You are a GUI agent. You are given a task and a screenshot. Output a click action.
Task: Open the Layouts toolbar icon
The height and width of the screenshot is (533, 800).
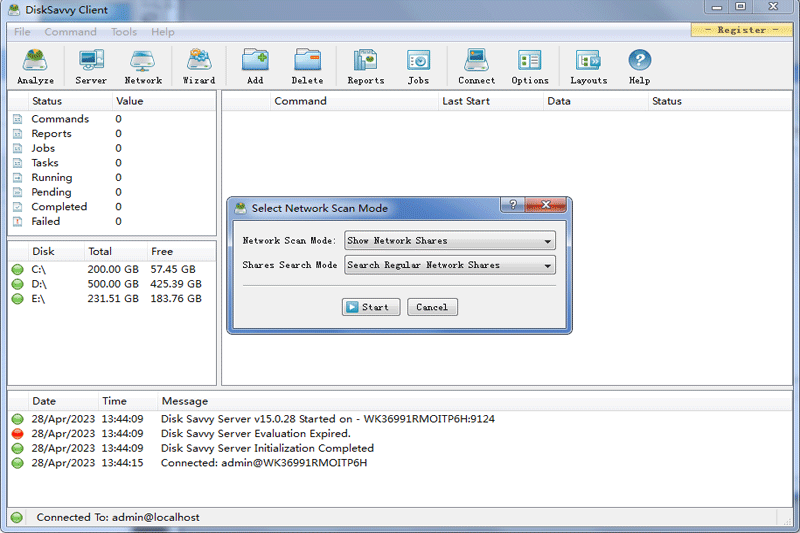click(x=589, y=66)
